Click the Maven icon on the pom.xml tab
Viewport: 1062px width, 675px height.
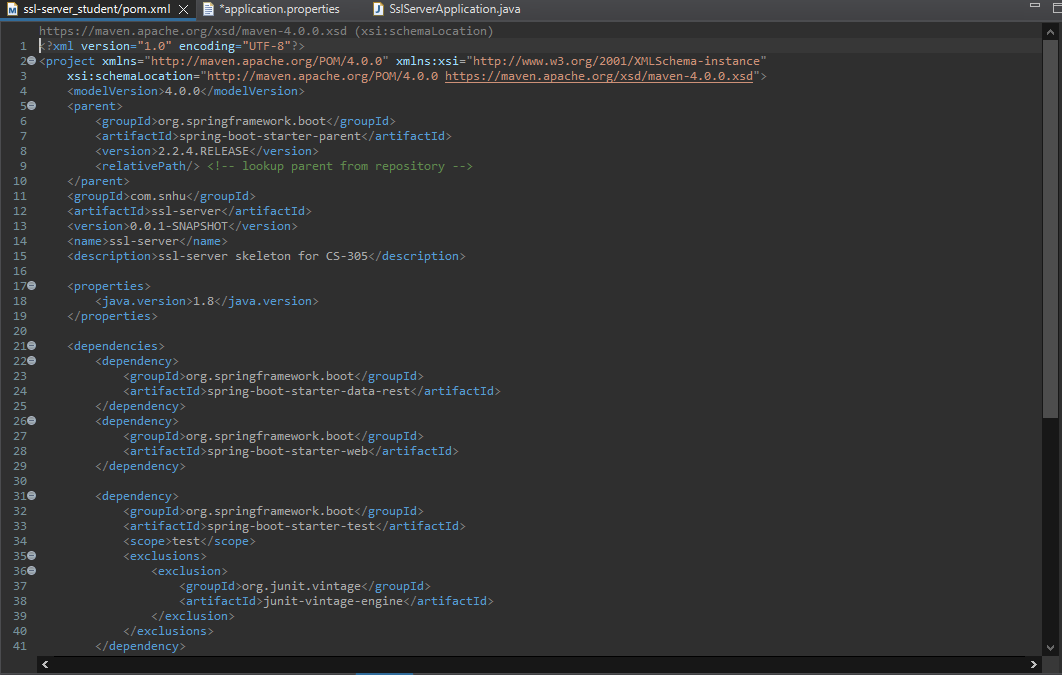tap(10, 9)
